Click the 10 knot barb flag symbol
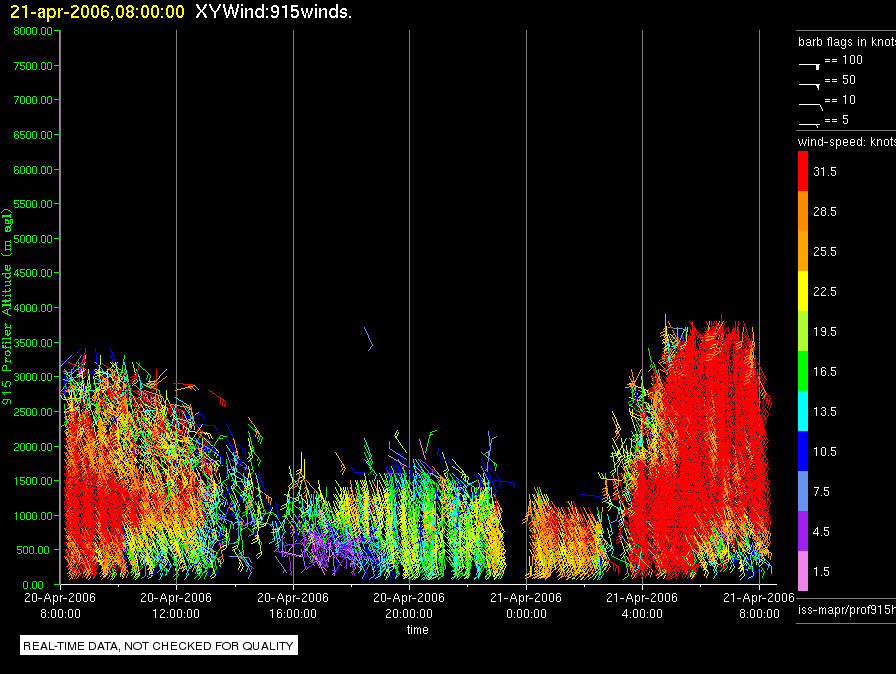The image size is (896, 674). [x=810, y=106]
